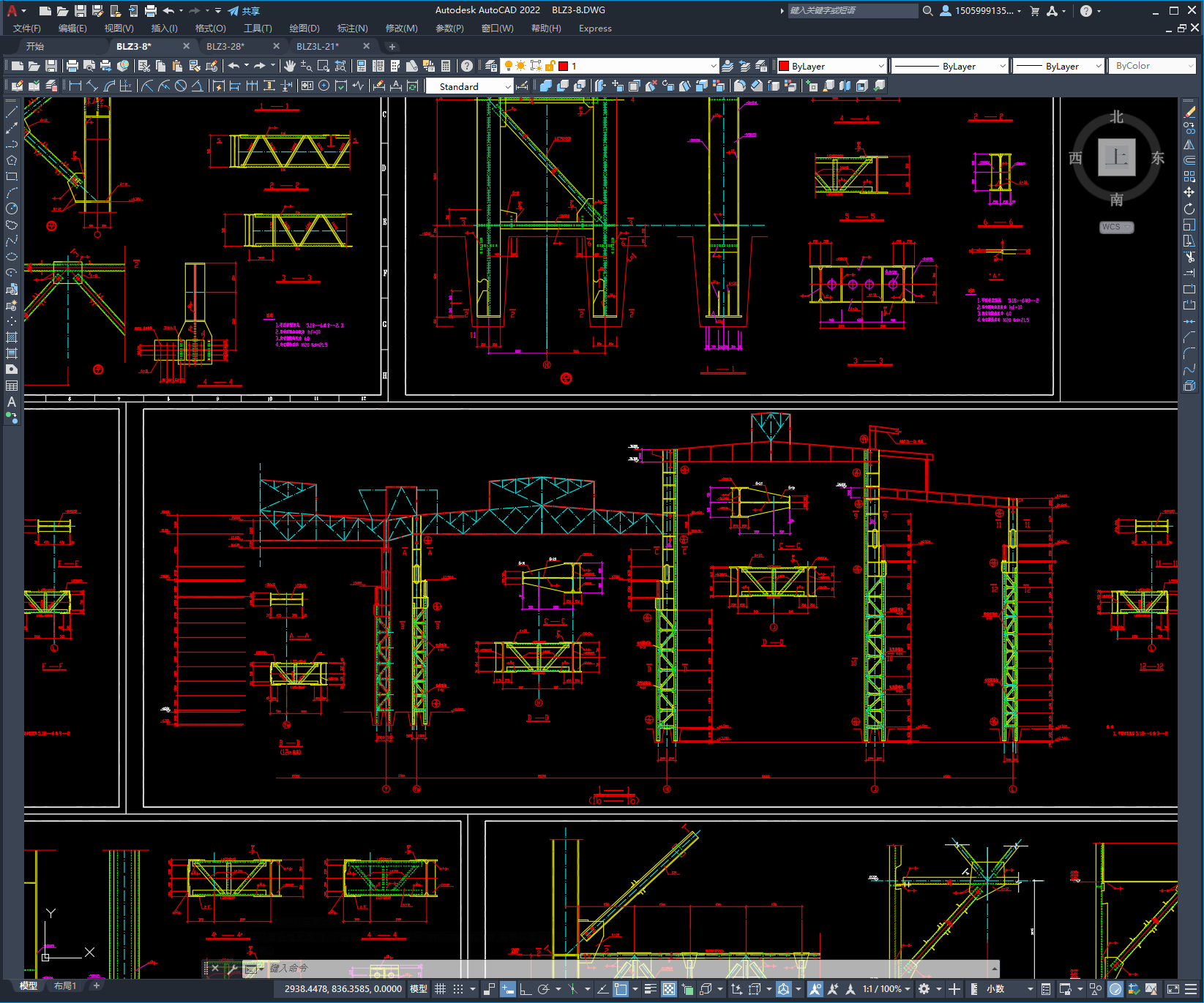The height and width of the screenshot is (1003, 1204).
Task: Toggle dynamic input in status bar
Action: (507, 989)
